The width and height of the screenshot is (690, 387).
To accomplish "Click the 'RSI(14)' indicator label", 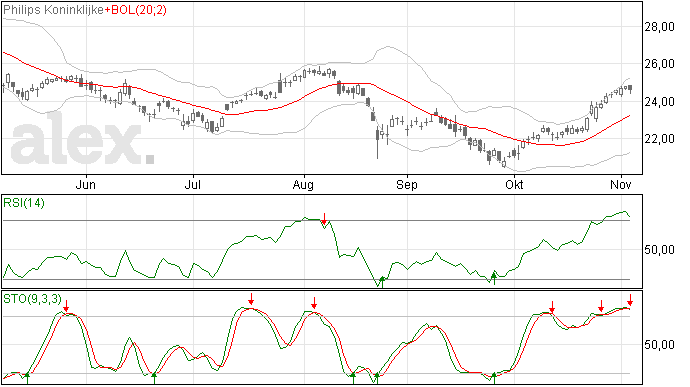I will coord(24,203).
